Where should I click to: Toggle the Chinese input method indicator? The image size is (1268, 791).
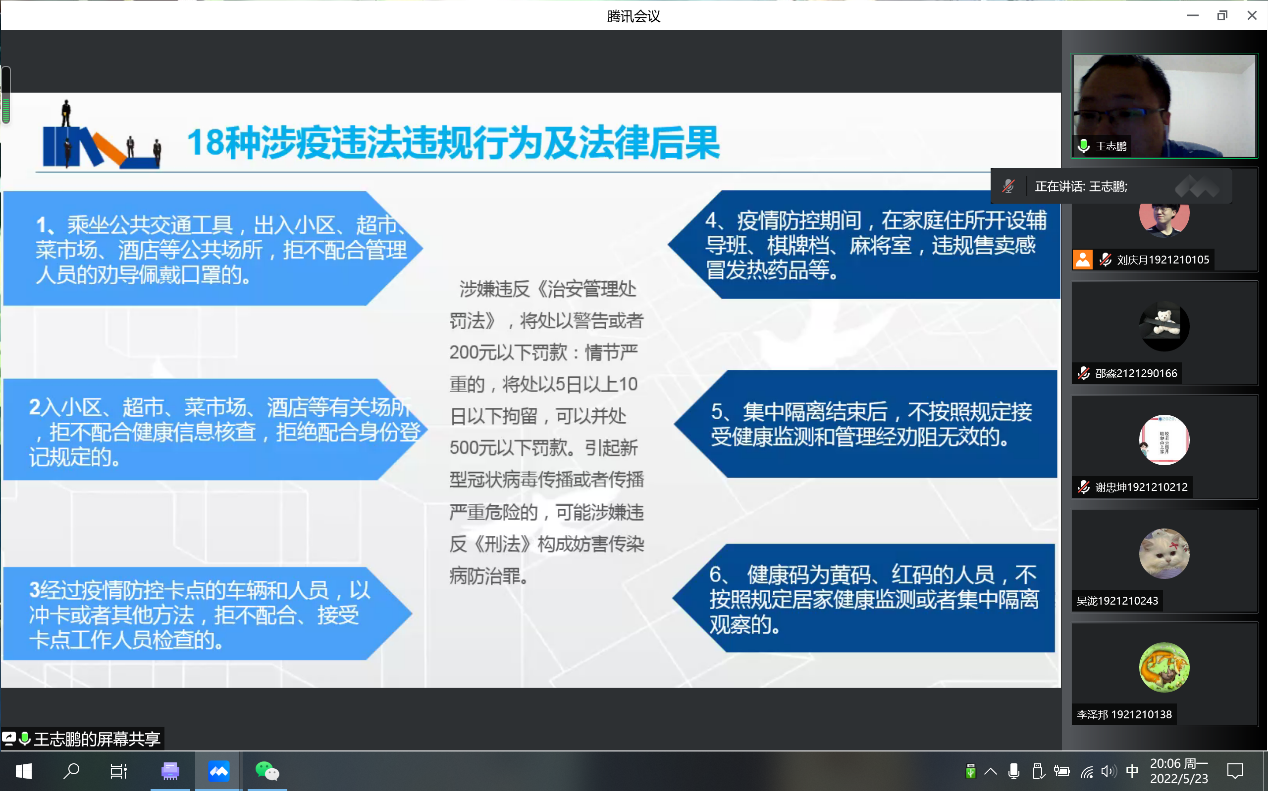1132,771
